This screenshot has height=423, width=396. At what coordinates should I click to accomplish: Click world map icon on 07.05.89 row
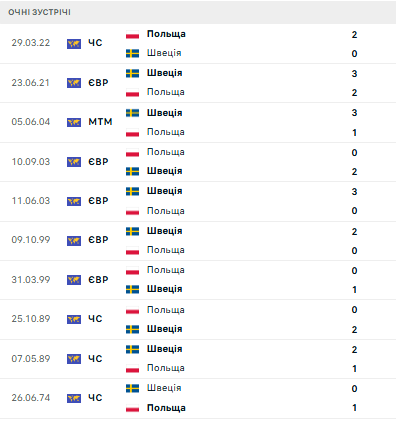[x=74, y=359]
